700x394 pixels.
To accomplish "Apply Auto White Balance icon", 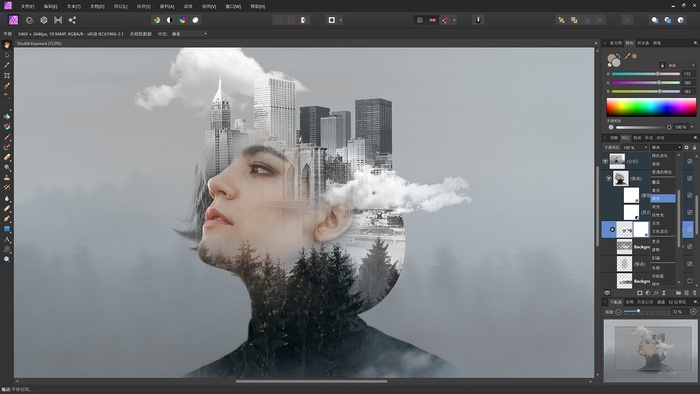I will pos(196,20).
